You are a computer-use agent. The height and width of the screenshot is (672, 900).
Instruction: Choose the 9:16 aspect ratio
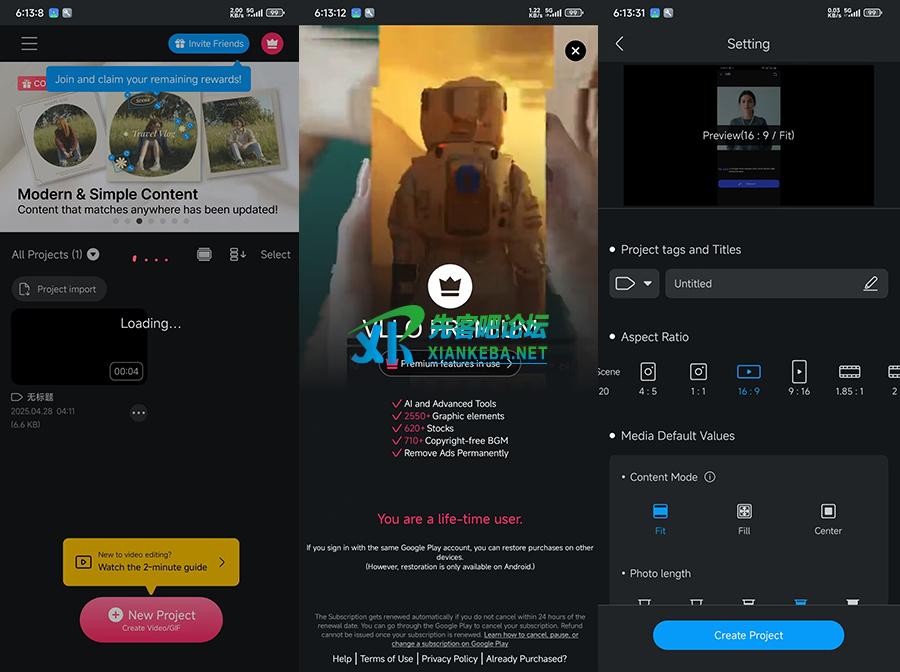point(799,378)
